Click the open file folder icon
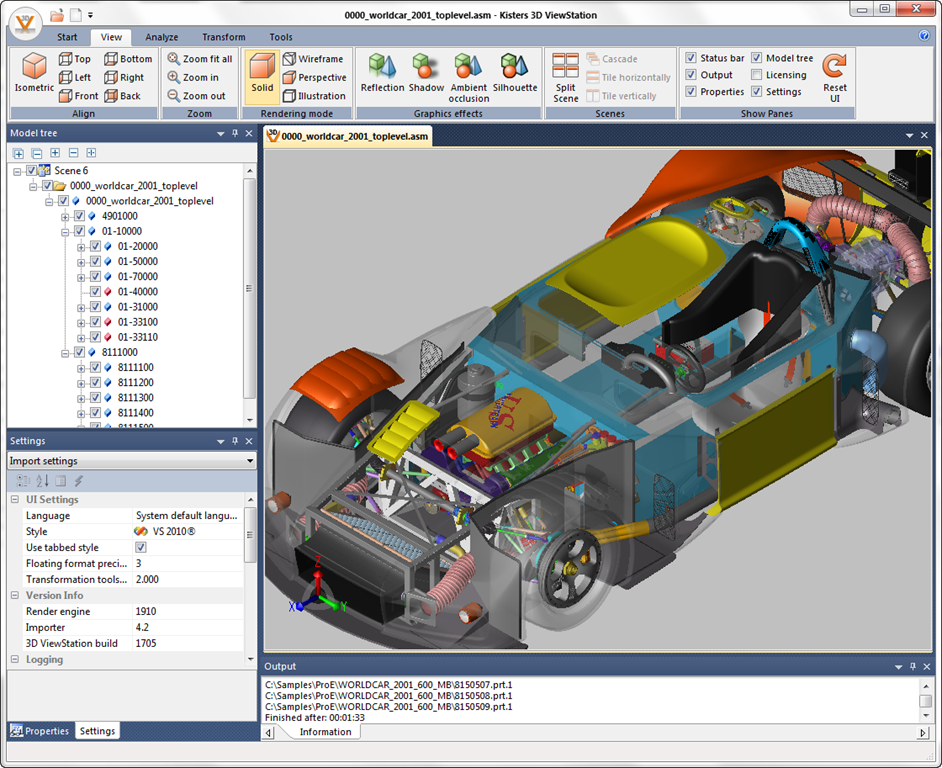 click(x=56, y=15)
